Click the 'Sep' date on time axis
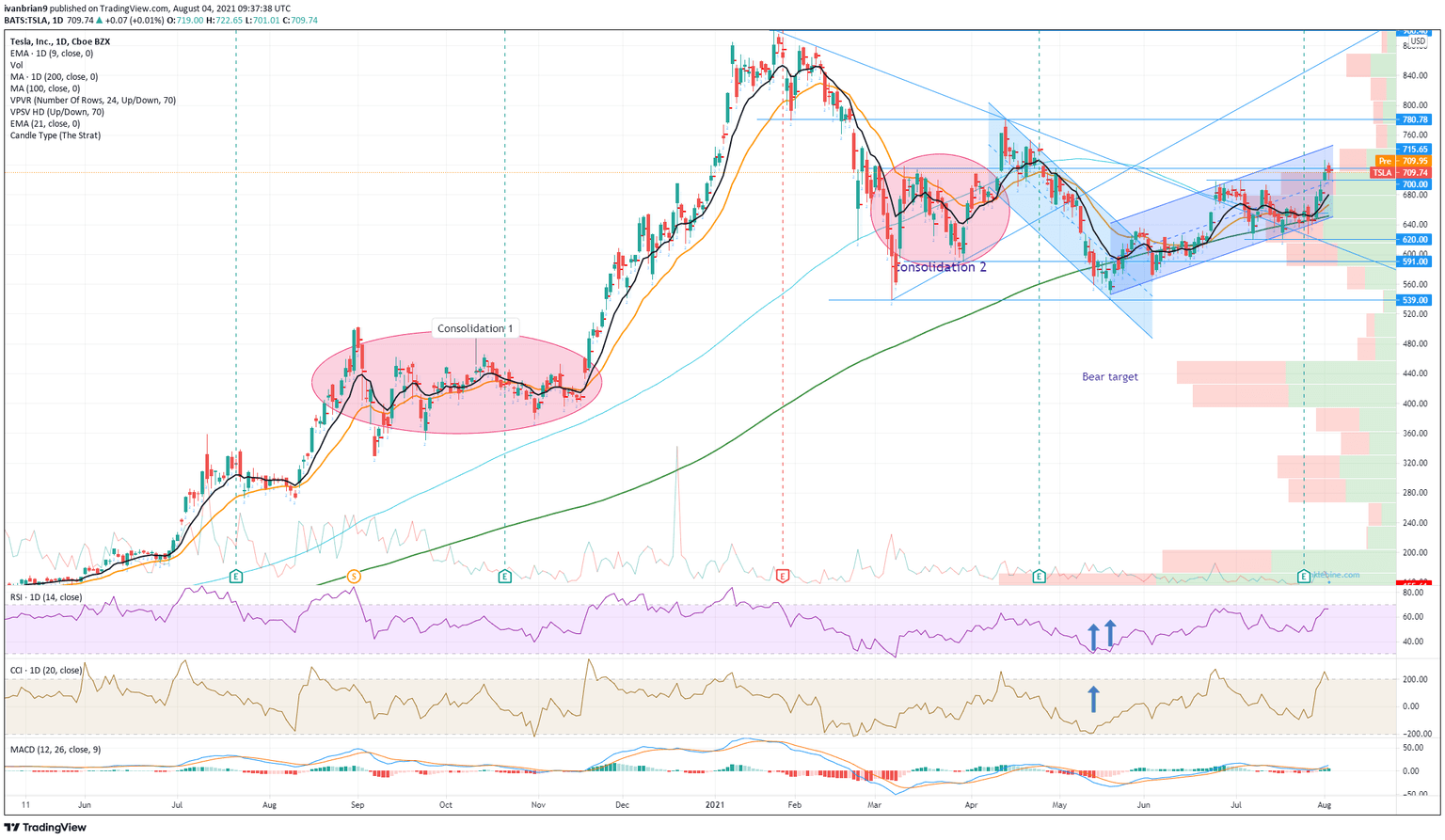1445x840 pixels. 357,805
